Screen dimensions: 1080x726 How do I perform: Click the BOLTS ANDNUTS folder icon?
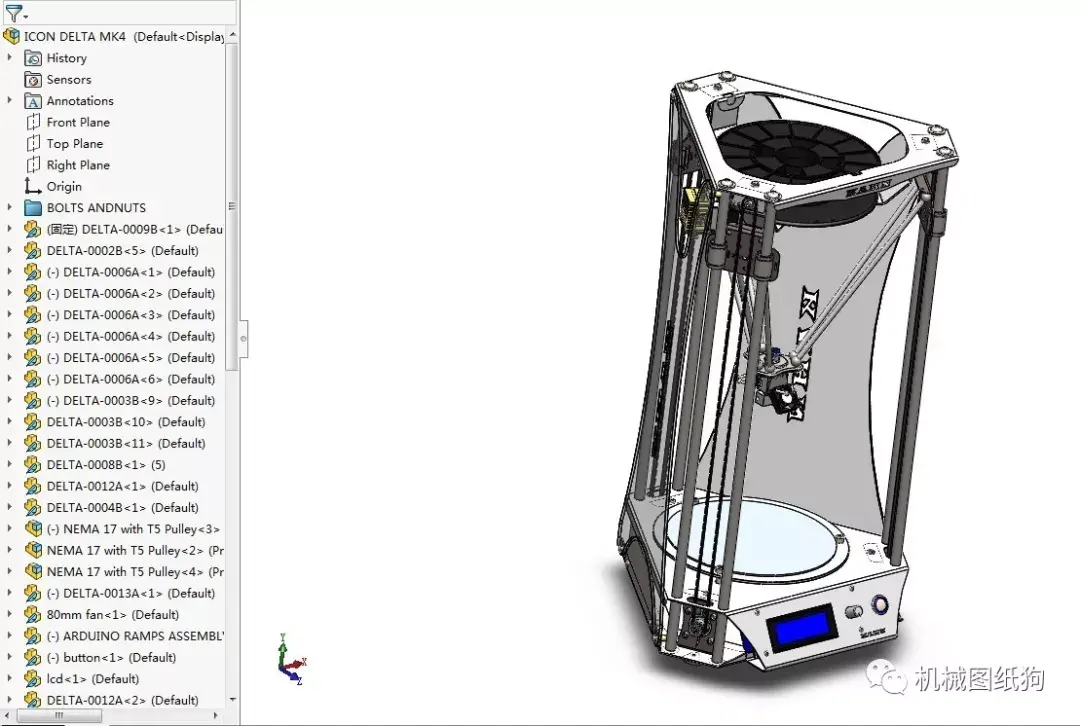32,208
